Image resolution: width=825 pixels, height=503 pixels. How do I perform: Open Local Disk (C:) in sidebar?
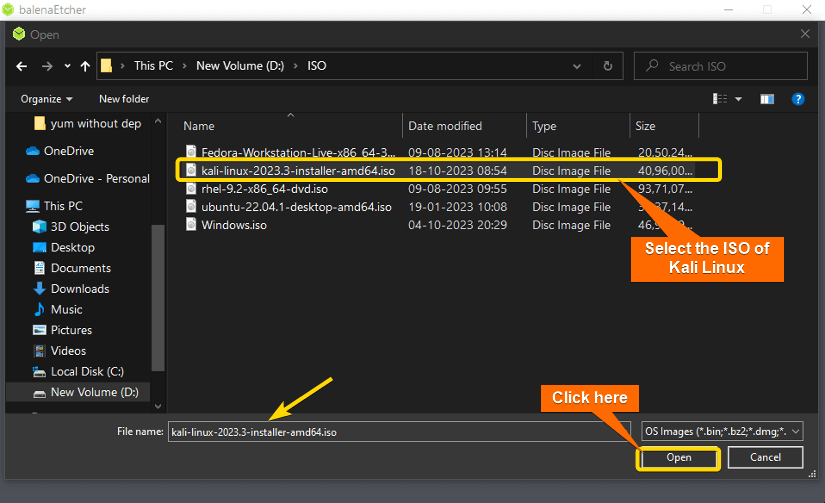pyautogui.click(x=87, y=371)
